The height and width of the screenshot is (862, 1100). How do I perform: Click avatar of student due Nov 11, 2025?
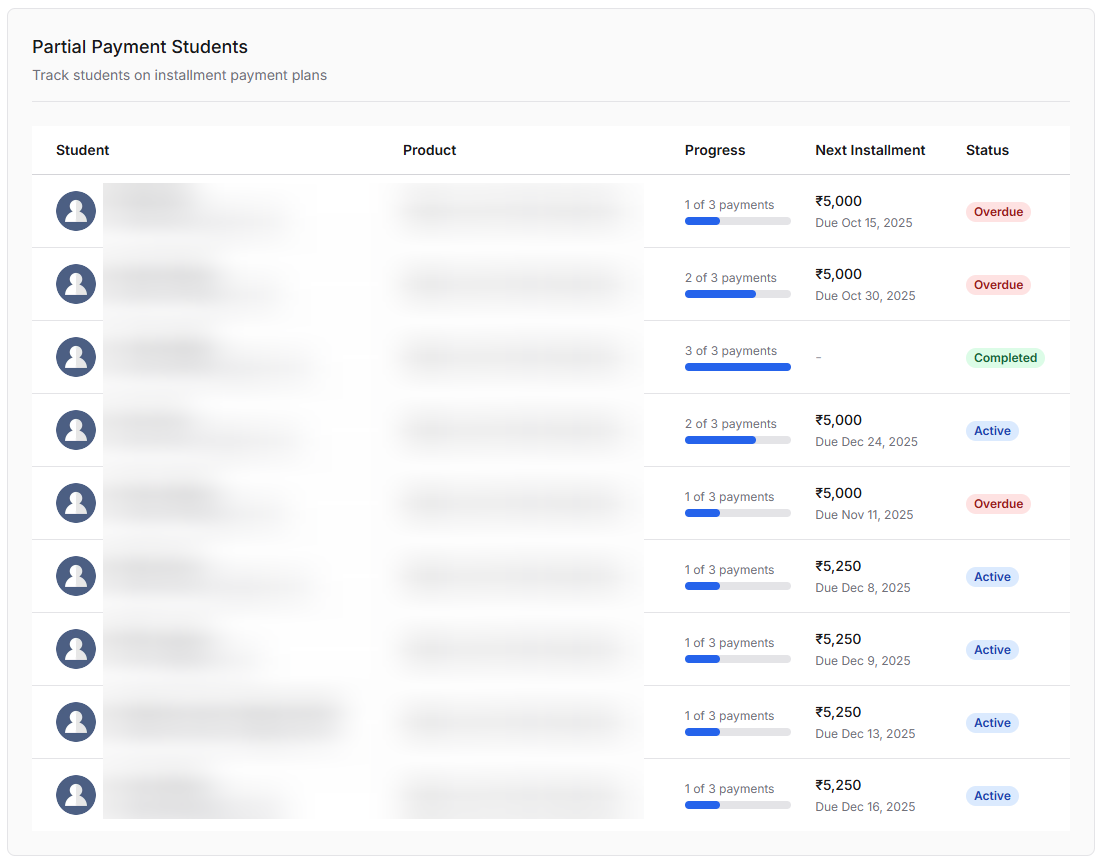pyautogui.click(x=76, y=503)
